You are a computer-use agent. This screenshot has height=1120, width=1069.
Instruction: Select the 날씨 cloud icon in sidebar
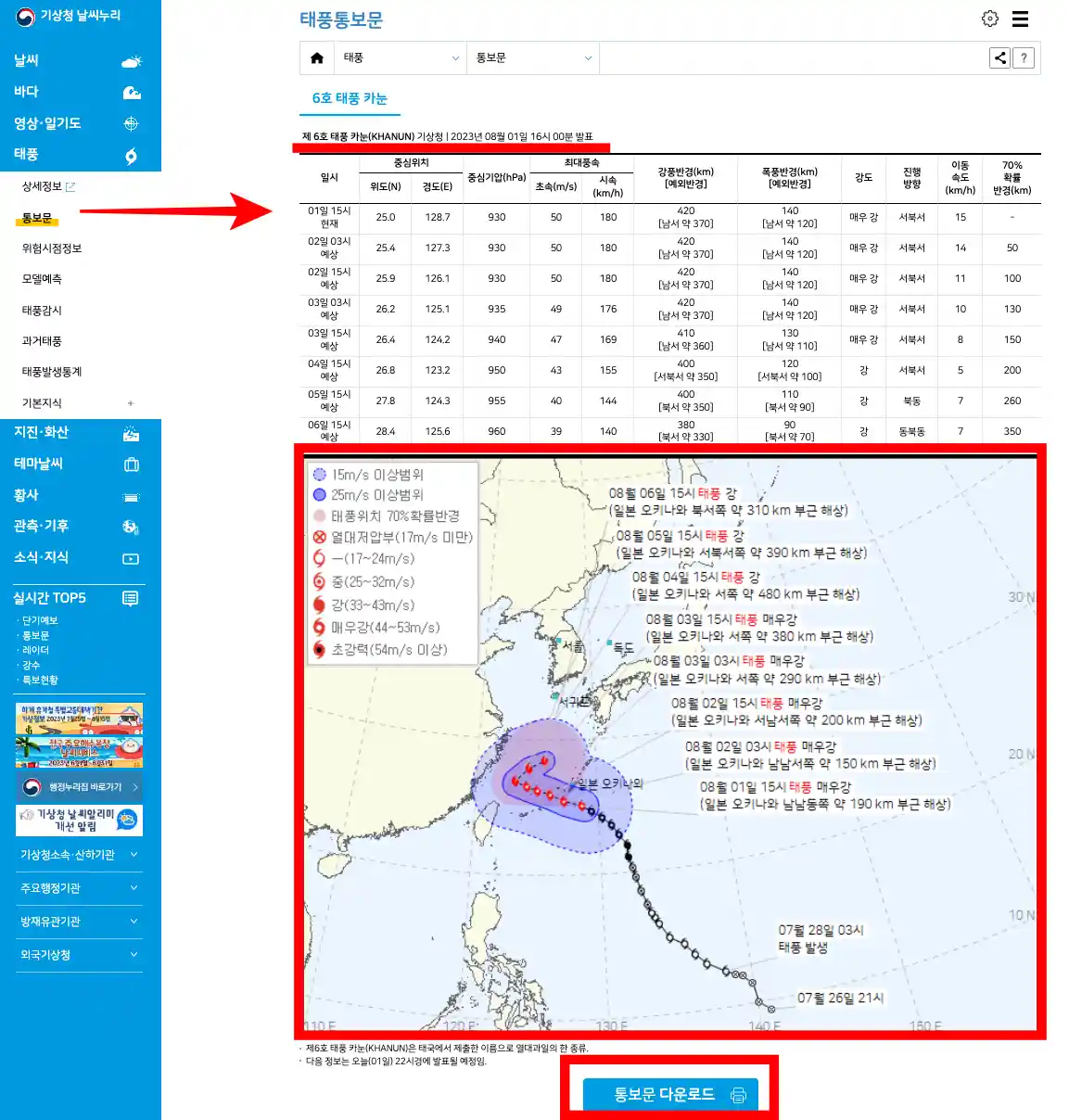131,59
